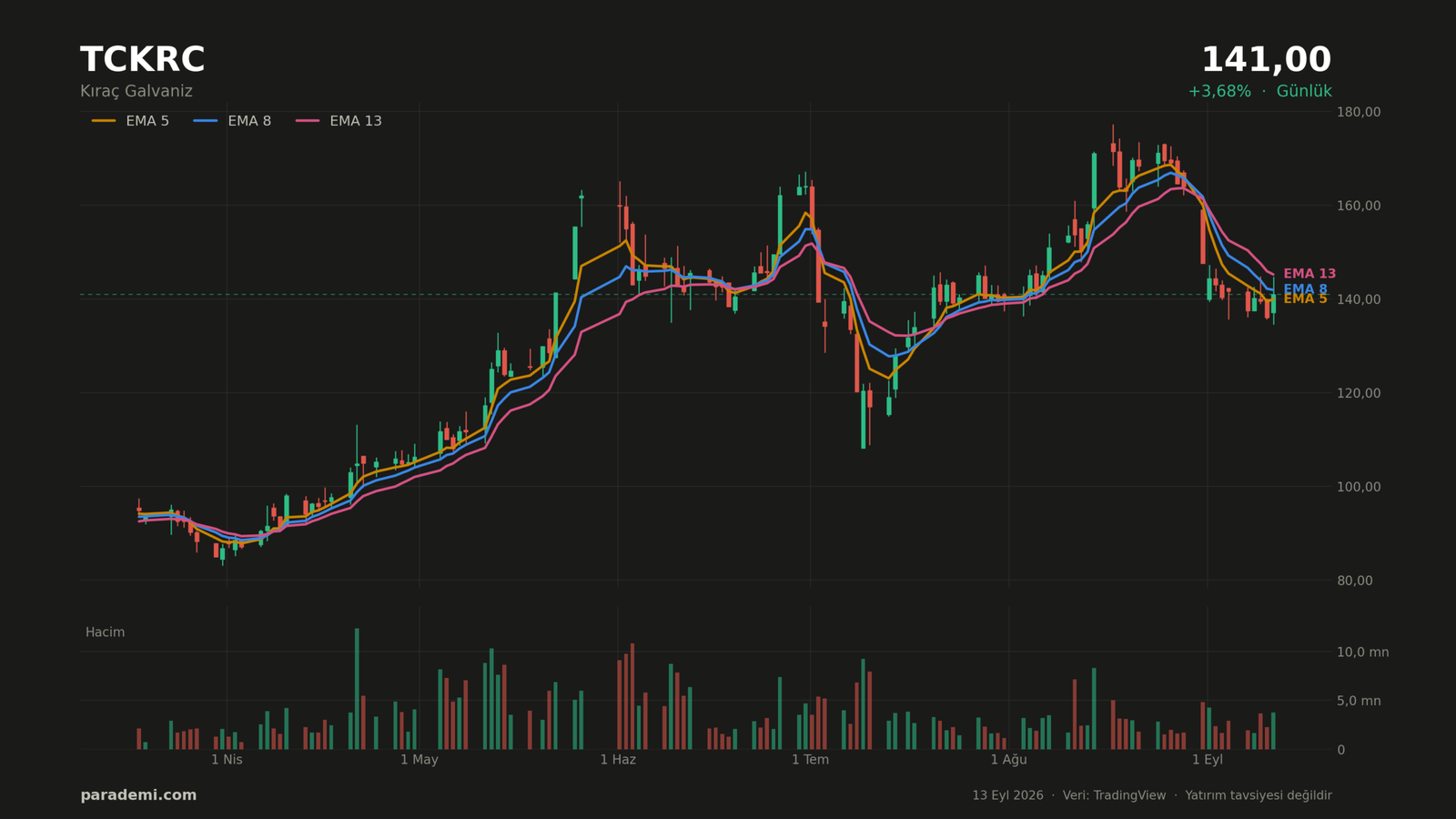Click the orange EMA 5 end-of-line label
This screenshot has width=1456, height=819.
[x=1305, y=299]
